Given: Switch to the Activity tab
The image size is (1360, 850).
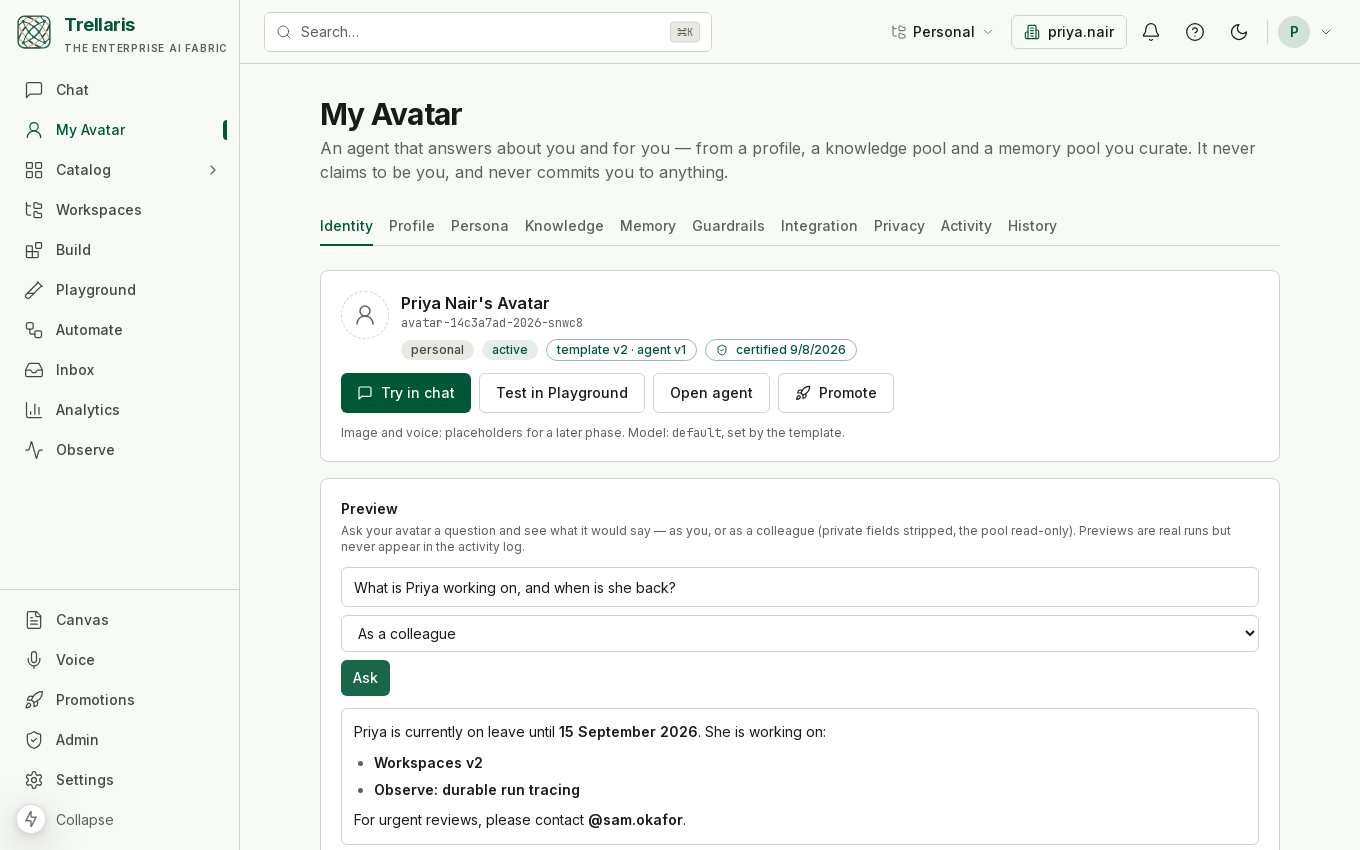Looking at the screenshot, I should pyautogui.click(x=966, y=226).
